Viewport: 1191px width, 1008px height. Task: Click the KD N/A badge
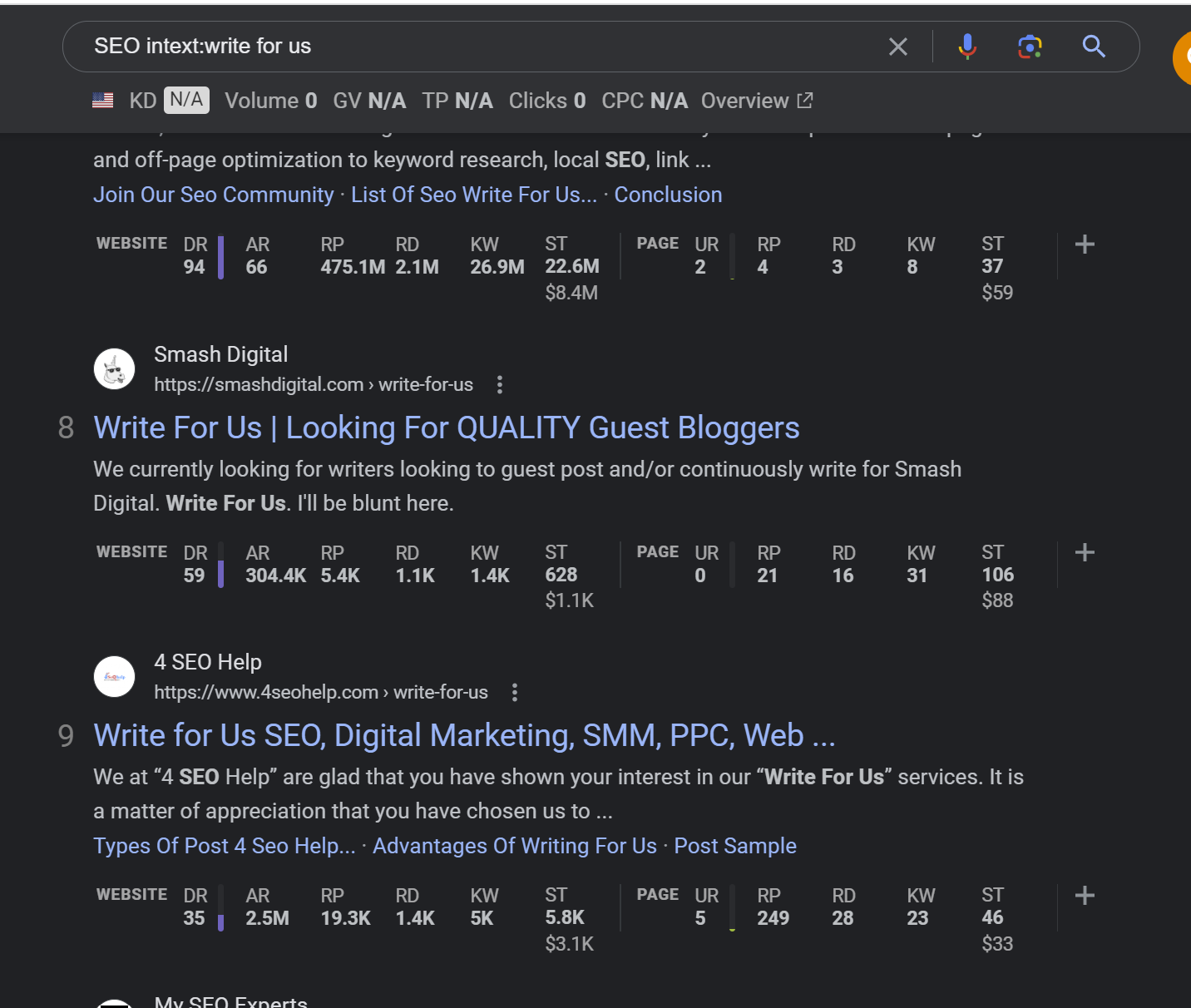click(x=186, y=101)
